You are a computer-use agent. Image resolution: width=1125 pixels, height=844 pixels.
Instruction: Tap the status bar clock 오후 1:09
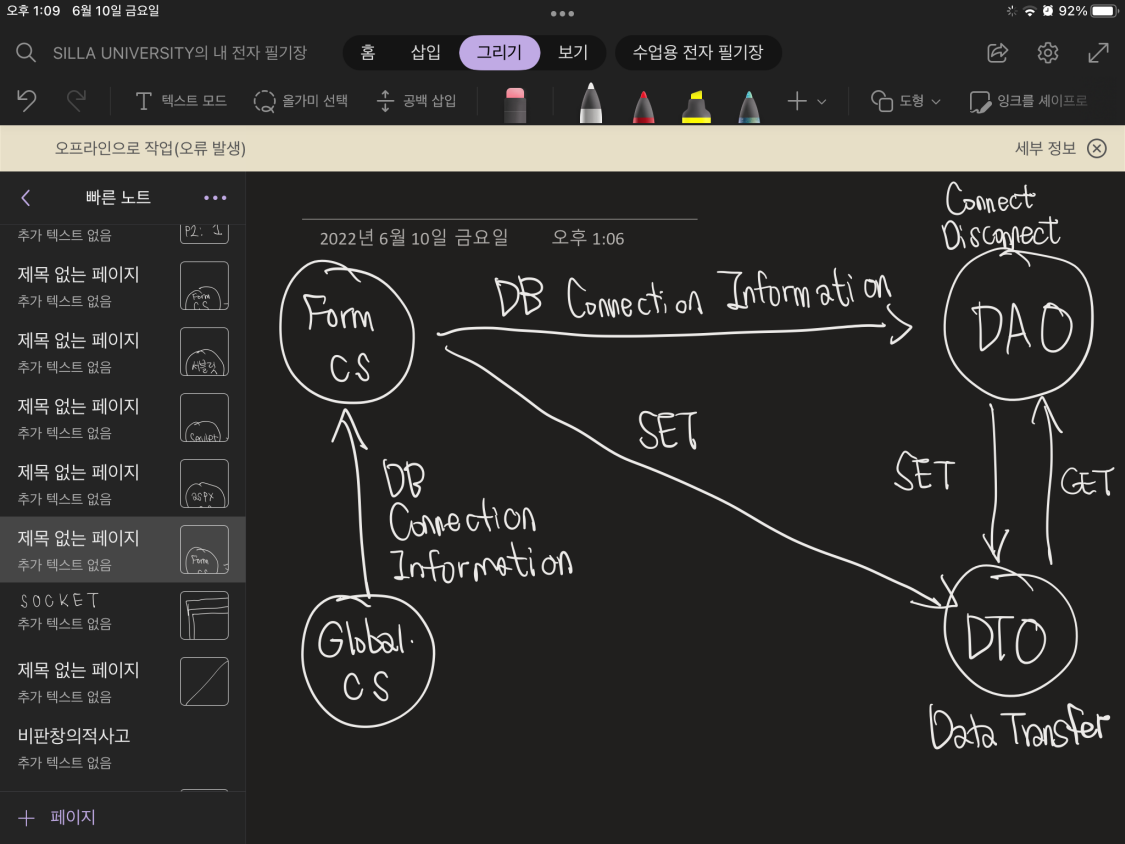point(34,11)
